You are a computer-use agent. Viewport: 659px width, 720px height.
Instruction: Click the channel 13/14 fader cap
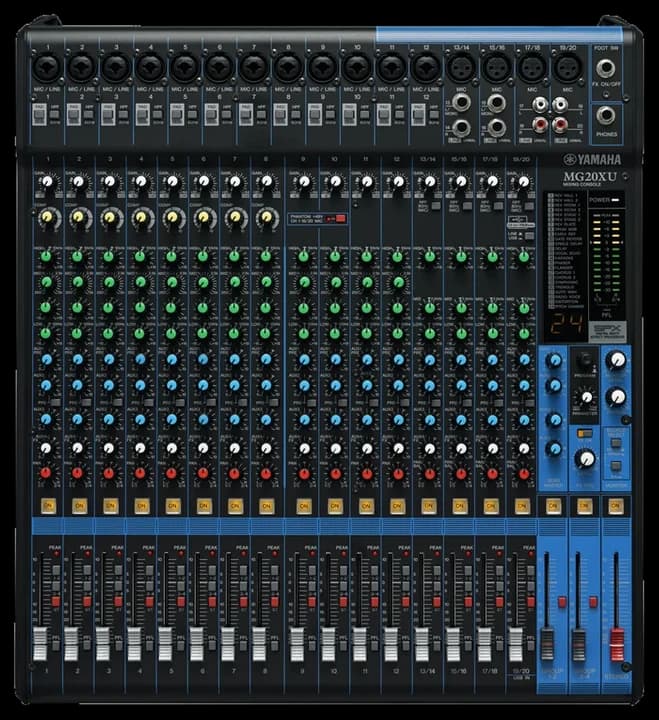(422, 644)
